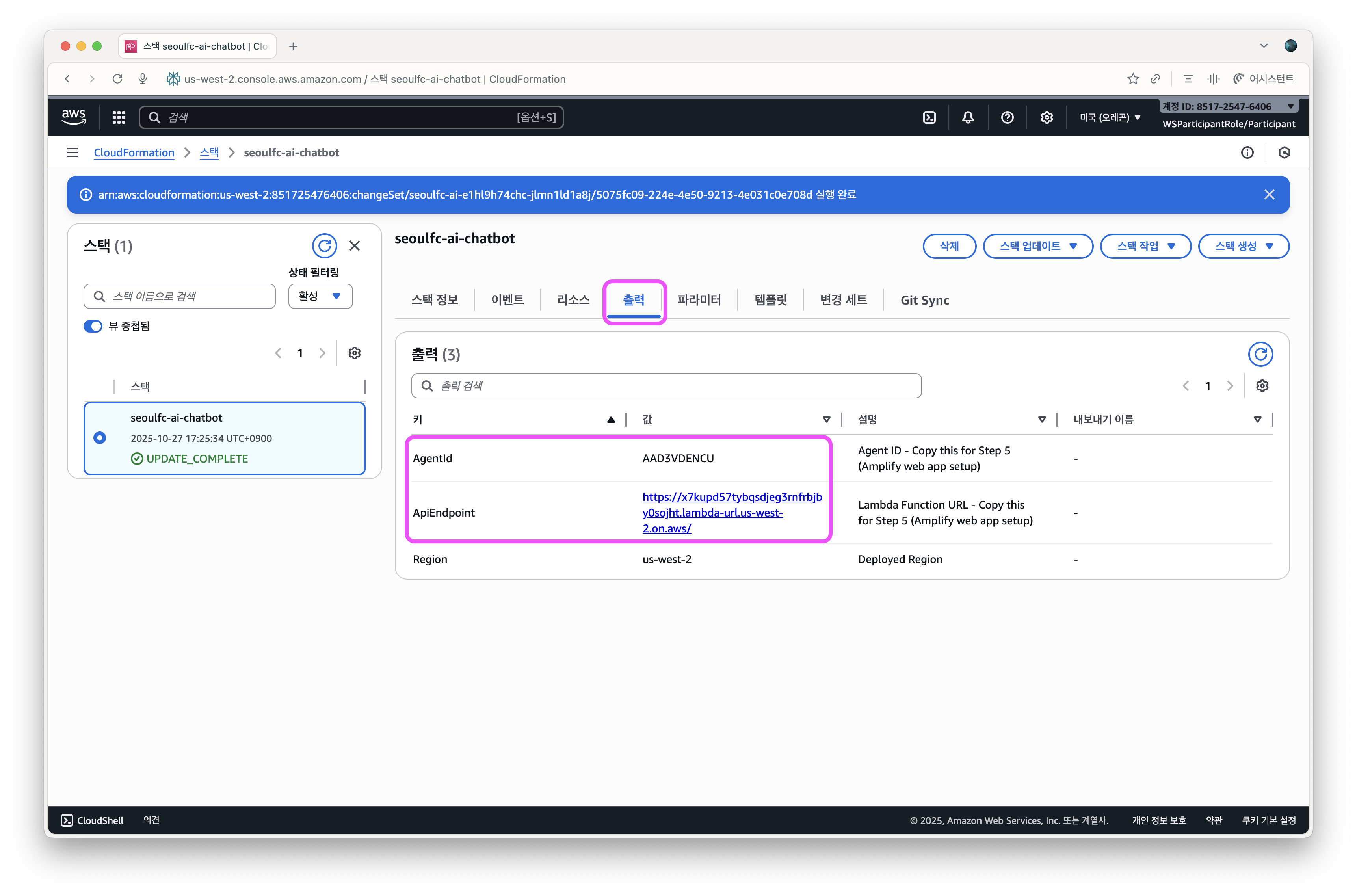Open the CloudFormation breadcrumb link
The height and width of the screenshot is (896, 1357).
coord(134,152)
